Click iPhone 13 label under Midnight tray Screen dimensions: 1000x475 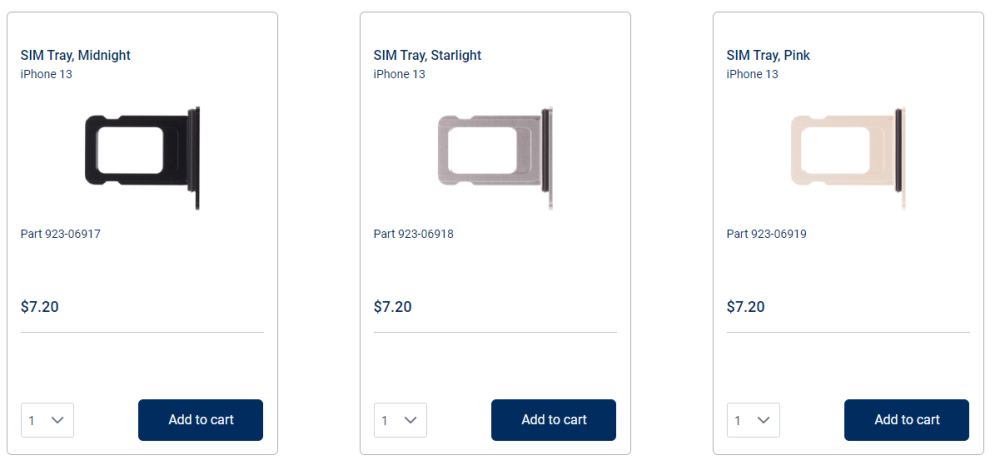[x=47, y=74]
